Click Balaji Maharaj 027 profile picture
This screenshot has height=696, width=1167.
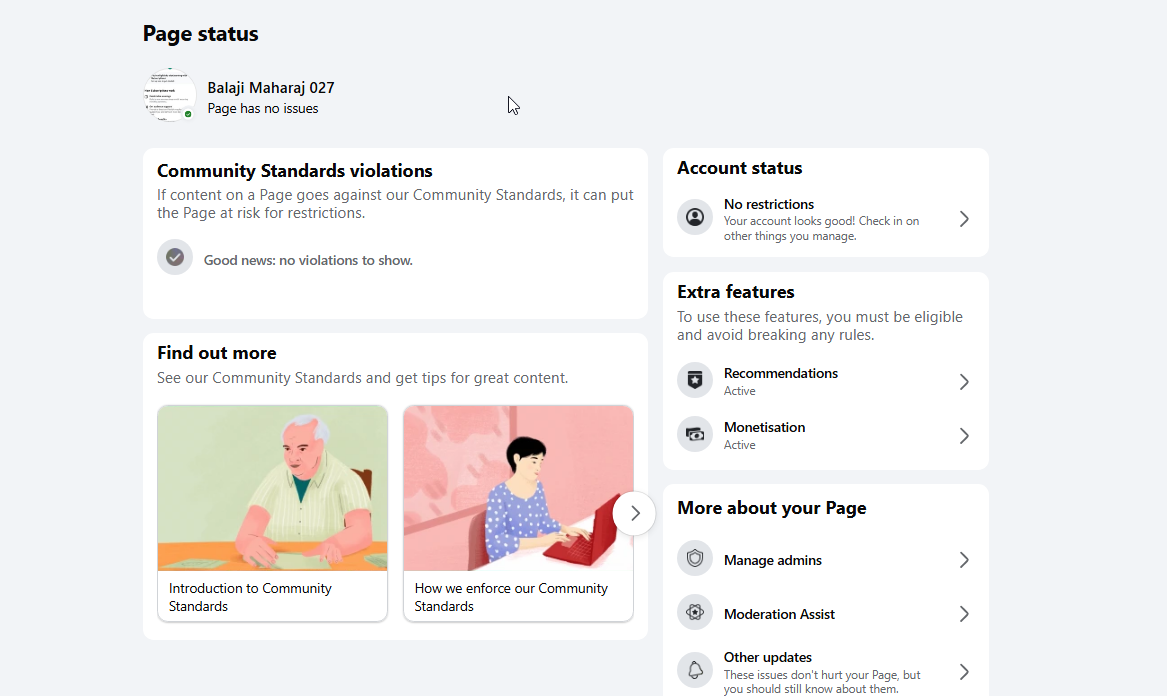click(170, 95)
